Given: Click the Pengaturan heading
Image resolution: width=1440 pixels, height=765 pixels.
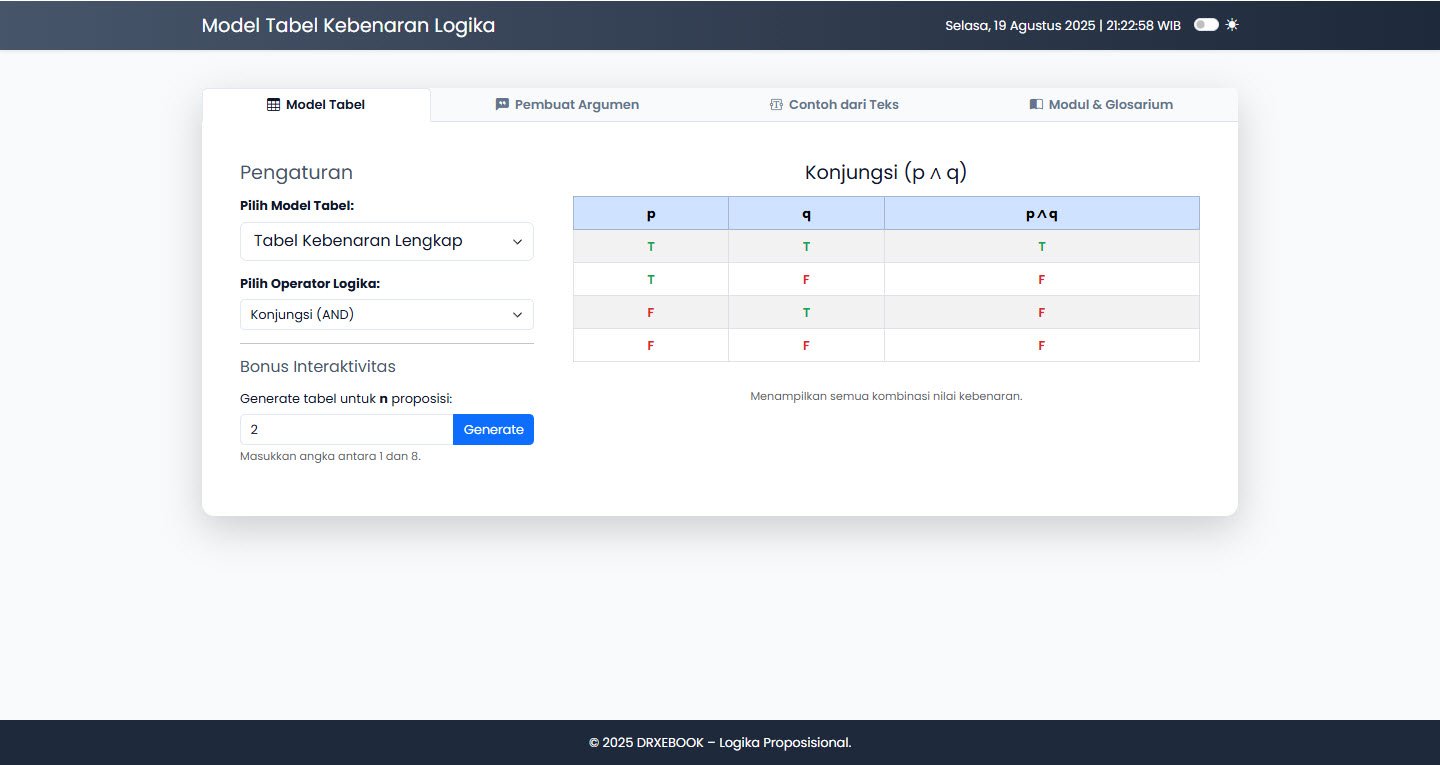Looking at the screenshot, I should 296,172.
